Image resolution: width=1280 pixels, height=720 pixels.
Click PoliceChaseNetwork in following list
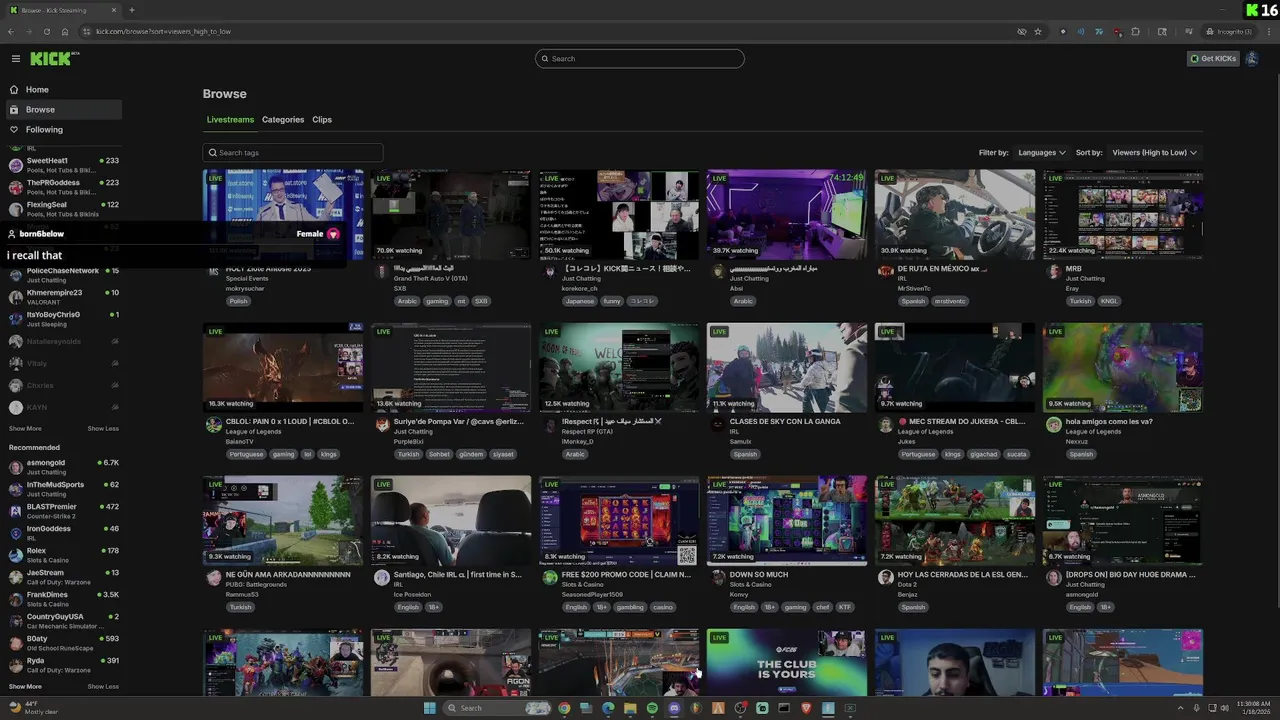click(x=64, y=275)
